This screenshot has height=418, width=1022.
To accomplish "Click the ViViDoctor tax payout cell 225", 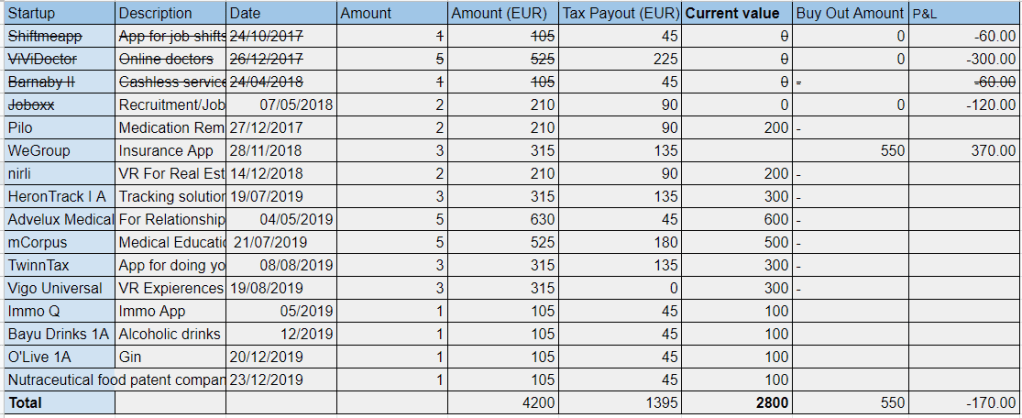I will 620,59.
